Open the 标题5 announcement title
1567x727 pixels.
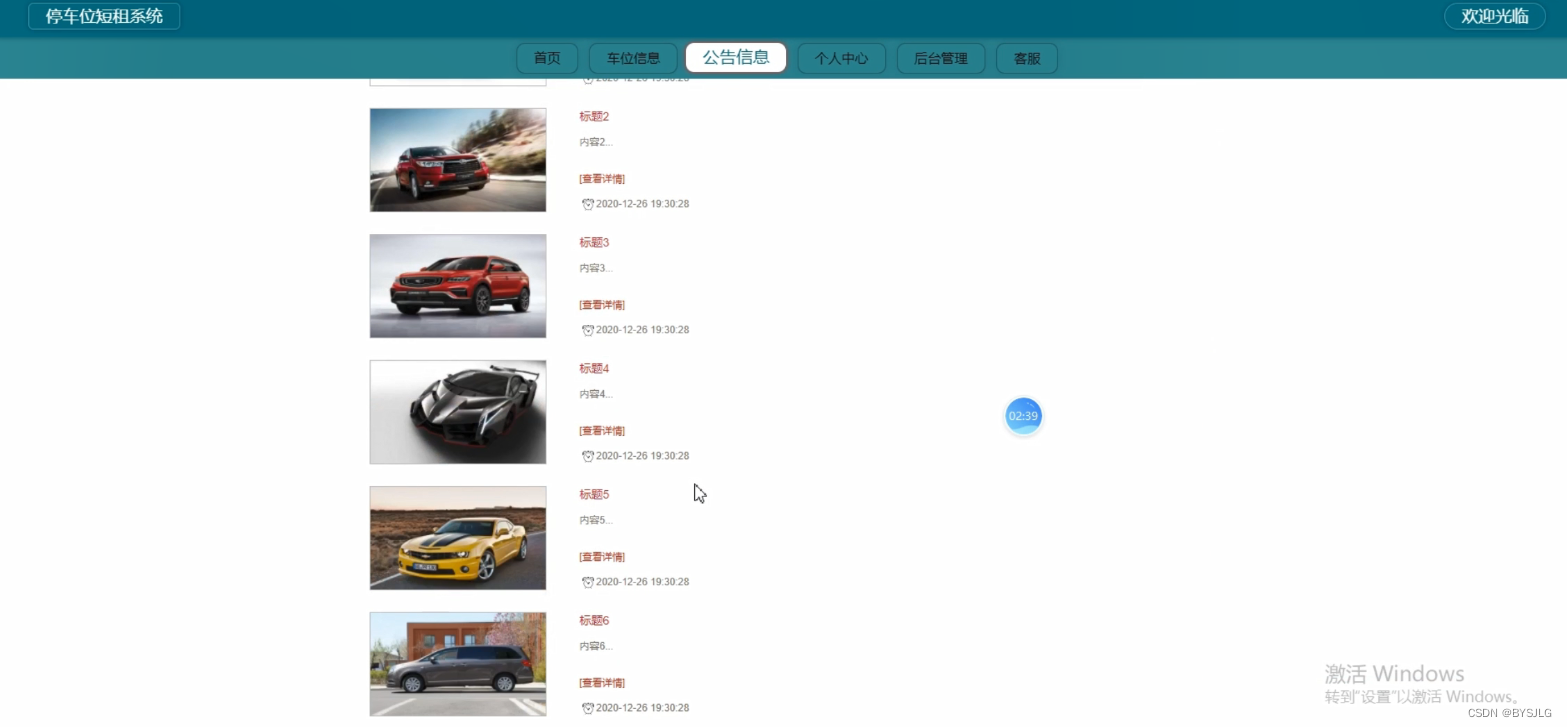coord(594,495)
